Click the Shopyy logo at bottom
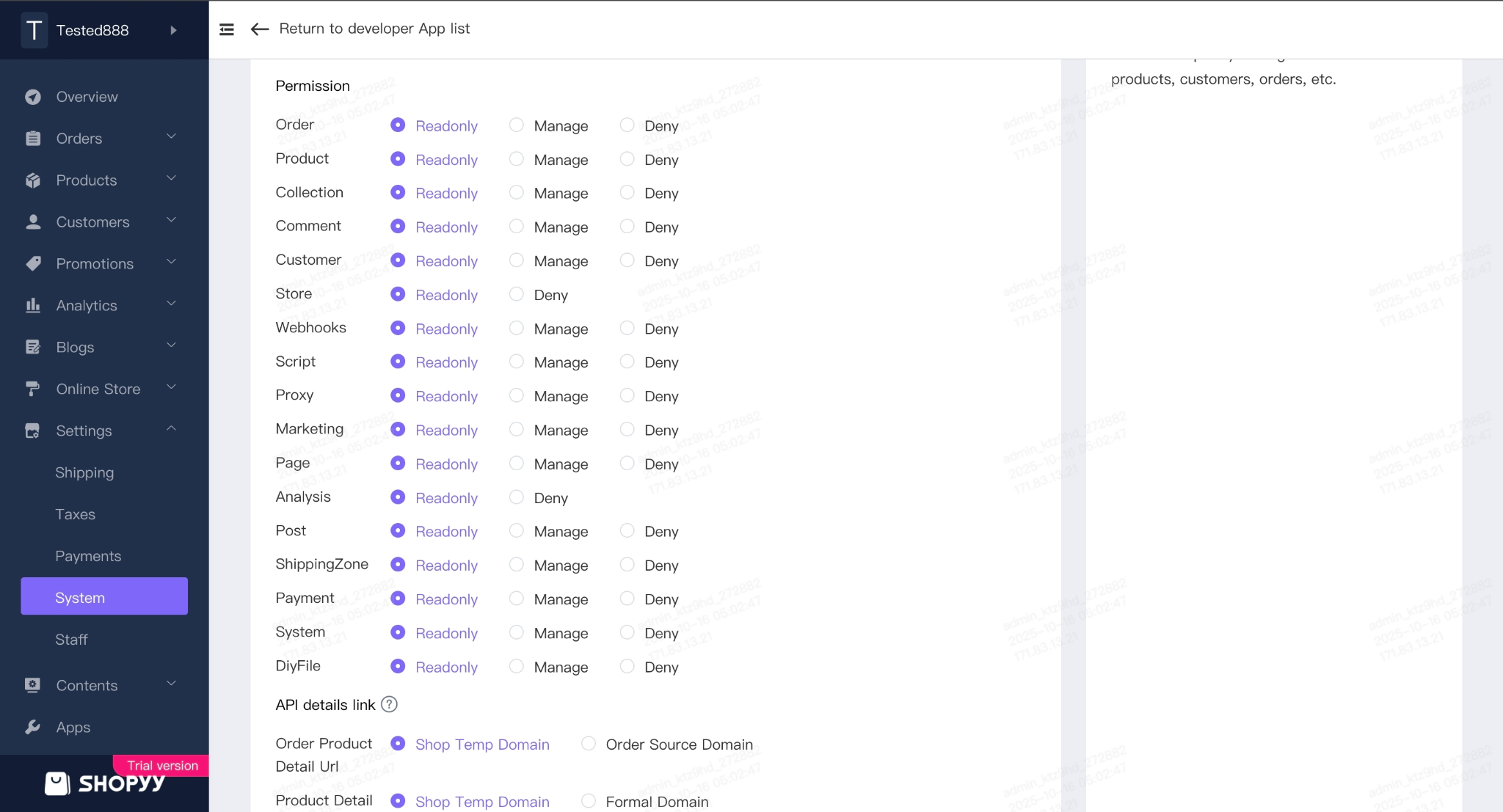This screenshot has height=812, width=1503. [x=105, y=783]
